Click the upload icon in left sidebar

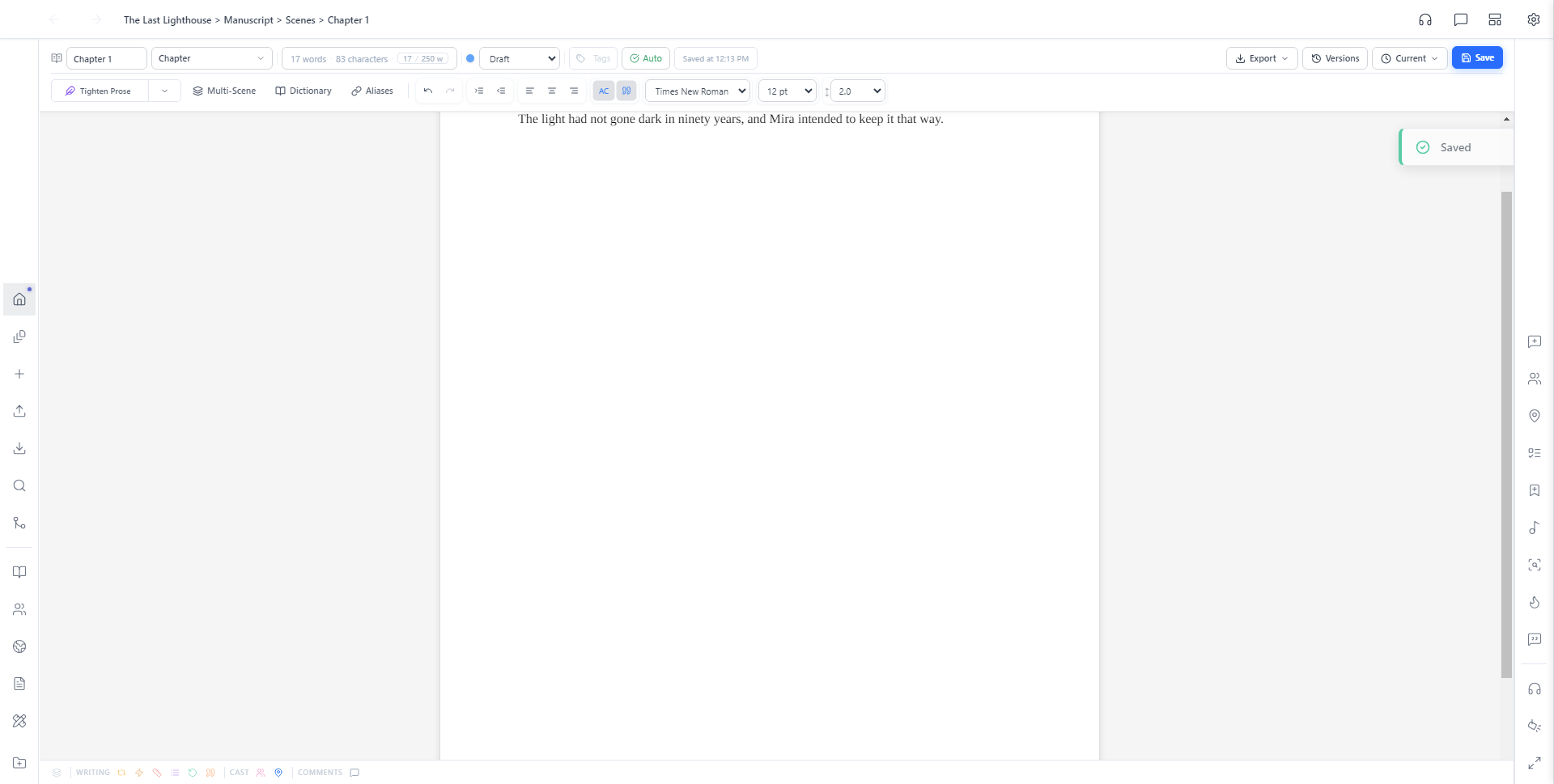click(19, 411)
